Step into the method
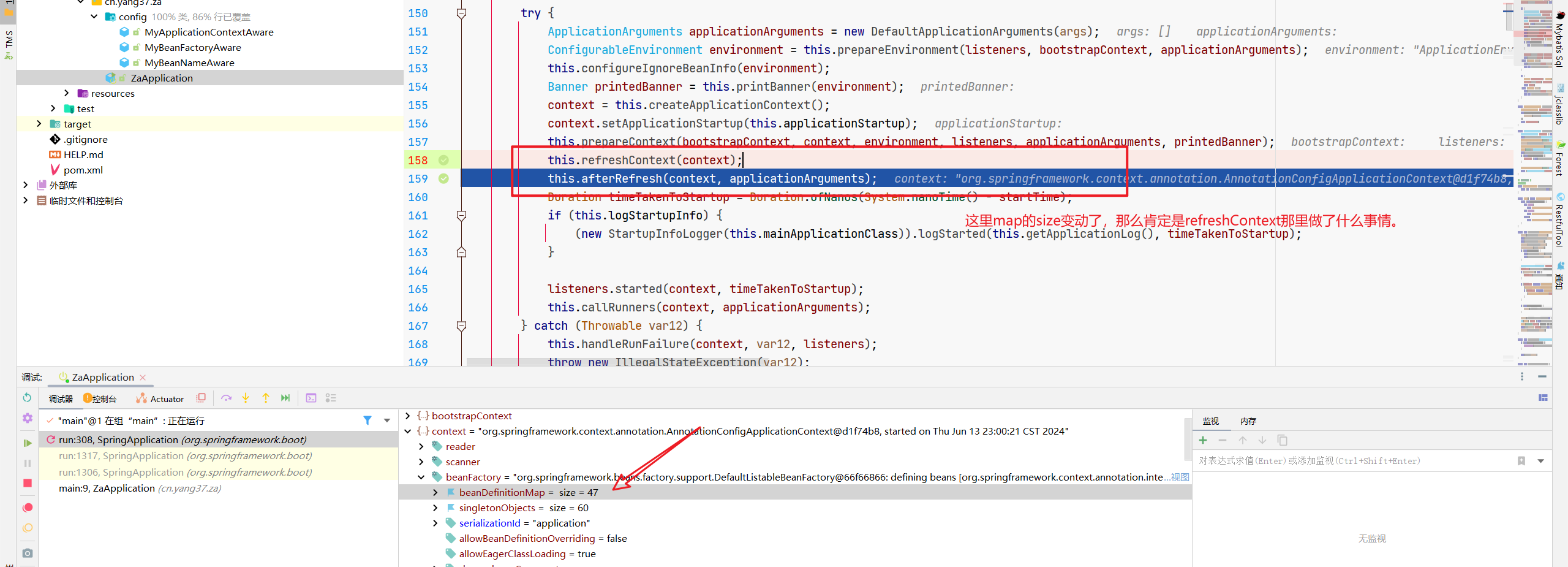The width and height of the screenshot is (1568, 567). [246, 398]
